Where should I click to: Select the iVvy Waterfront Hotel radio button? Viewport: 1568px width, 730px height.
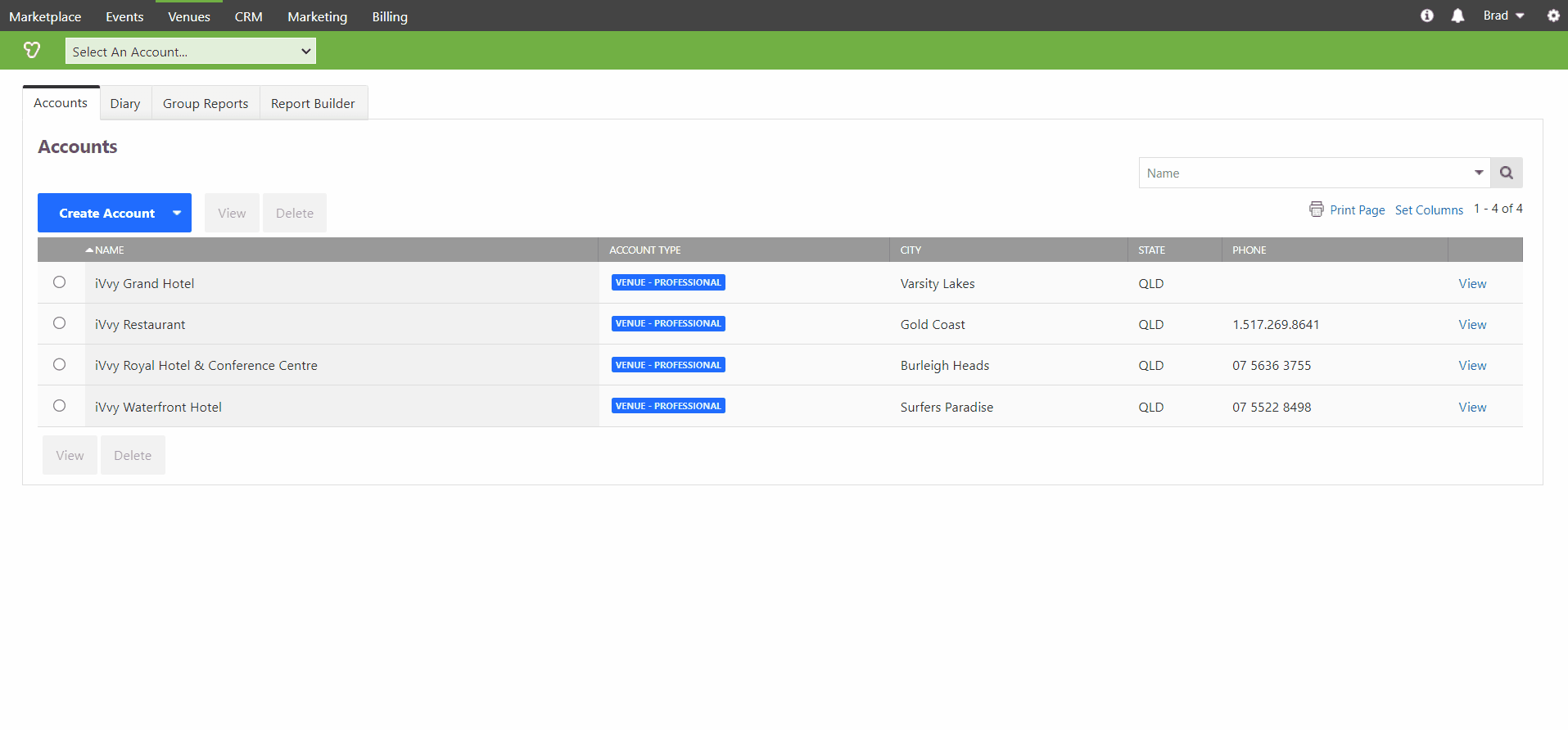coord(60,406)
